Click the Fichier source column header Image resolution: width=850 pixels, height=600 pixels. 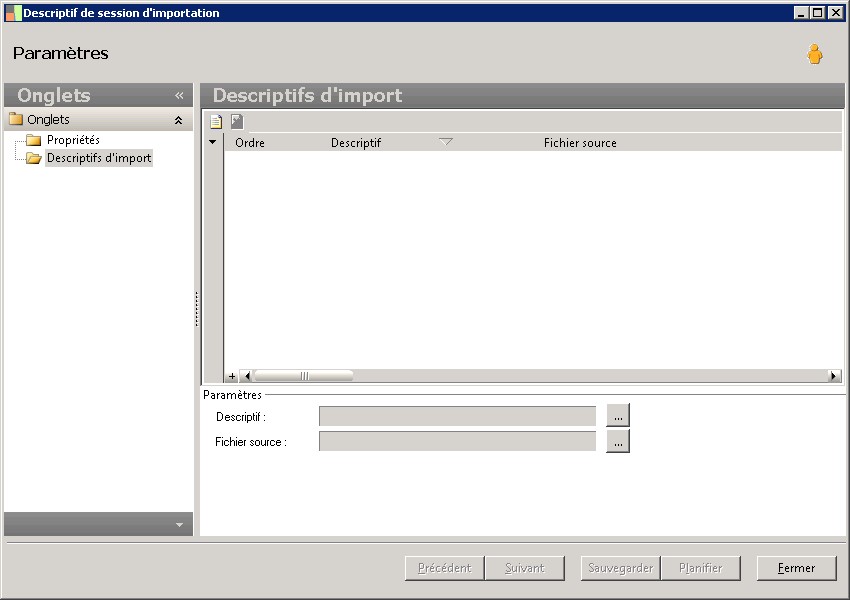(580, 143)
